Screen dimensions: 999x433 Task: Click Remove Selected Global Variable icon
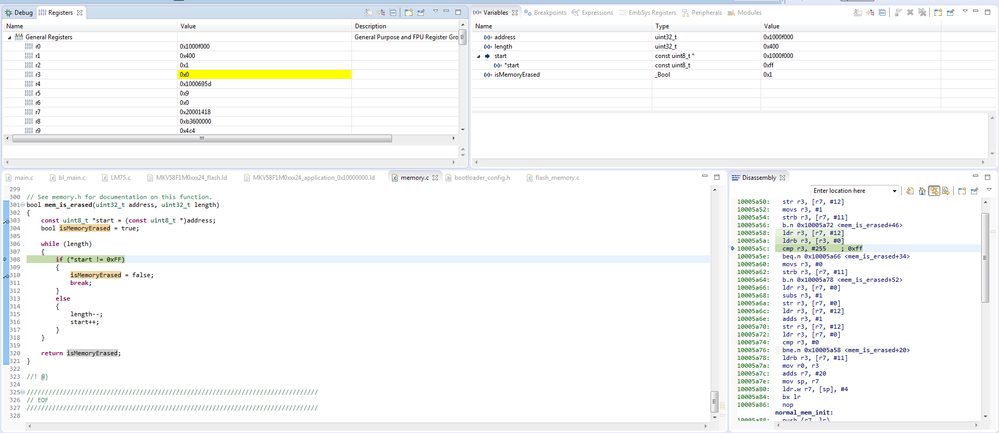(910, 12)
